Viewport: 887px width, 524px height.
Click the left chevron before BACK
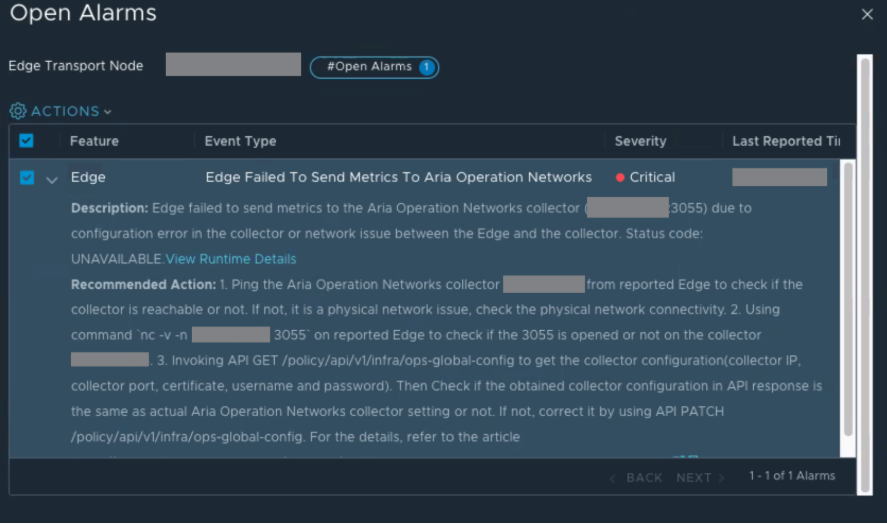pyautogui.click(x=612, y=479)
